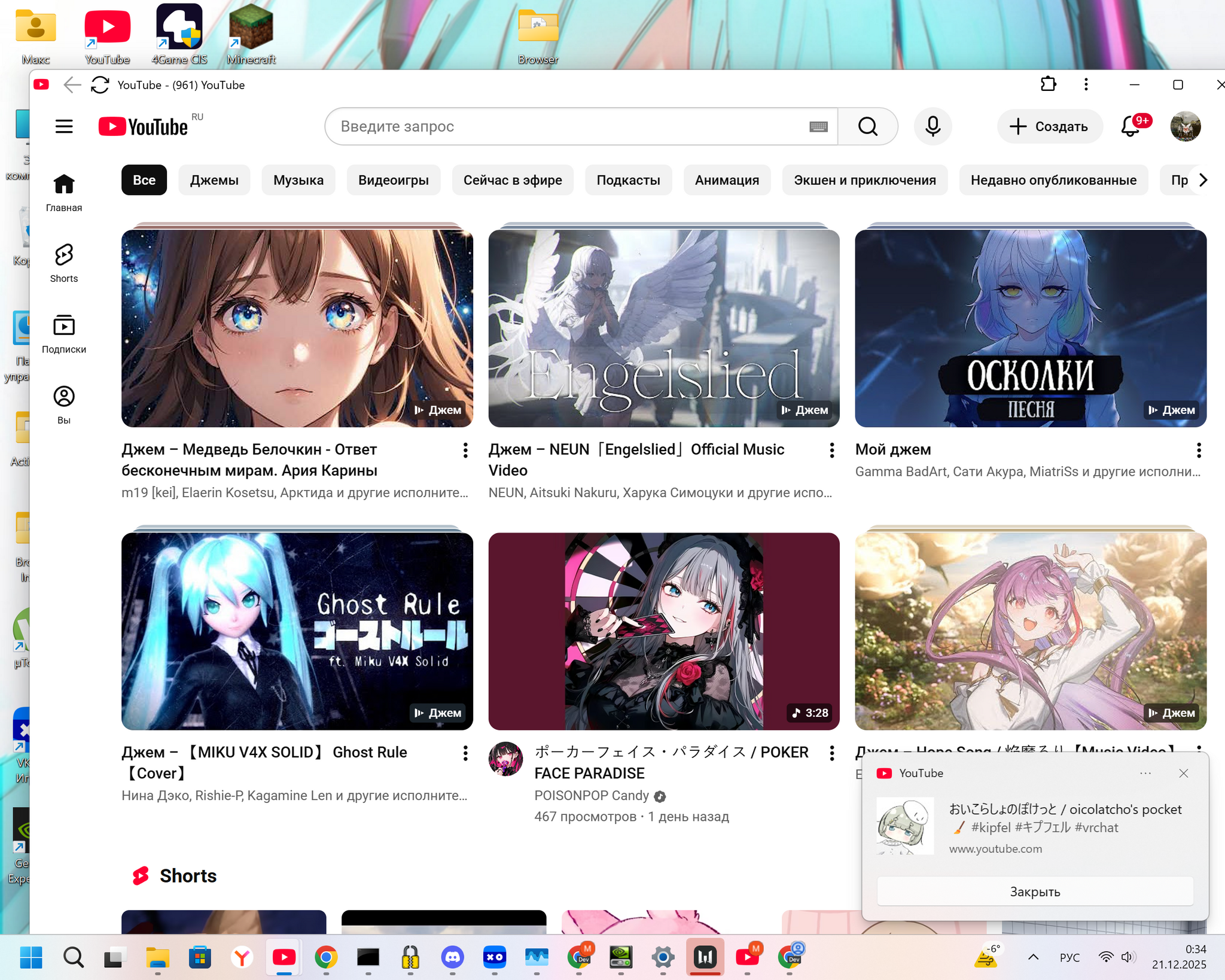Select the Экшен и приключения chip
1225x980 pixels.
point(865,180)
